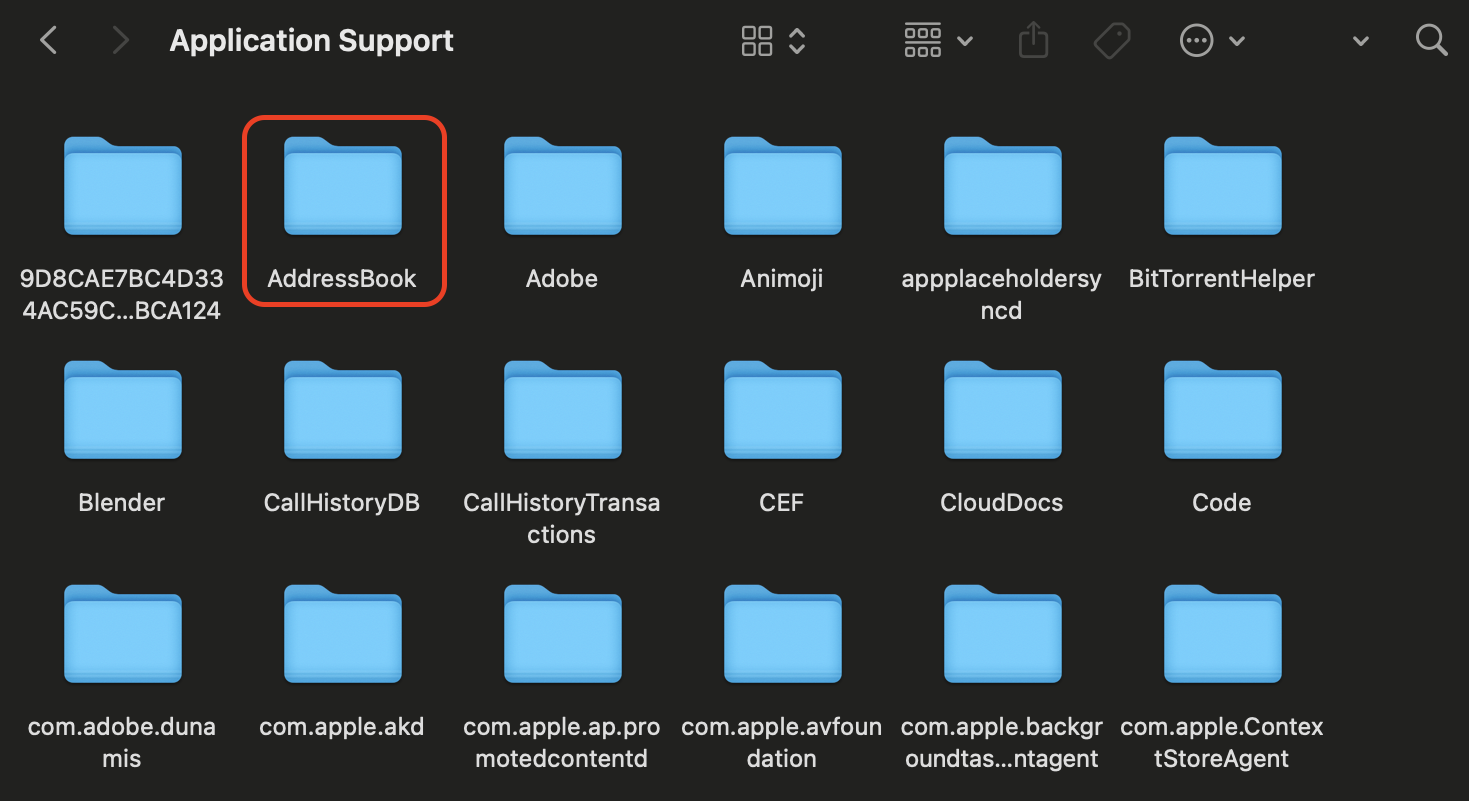Expand the view options chevron
1469x801 pixels.
(796, 40)
